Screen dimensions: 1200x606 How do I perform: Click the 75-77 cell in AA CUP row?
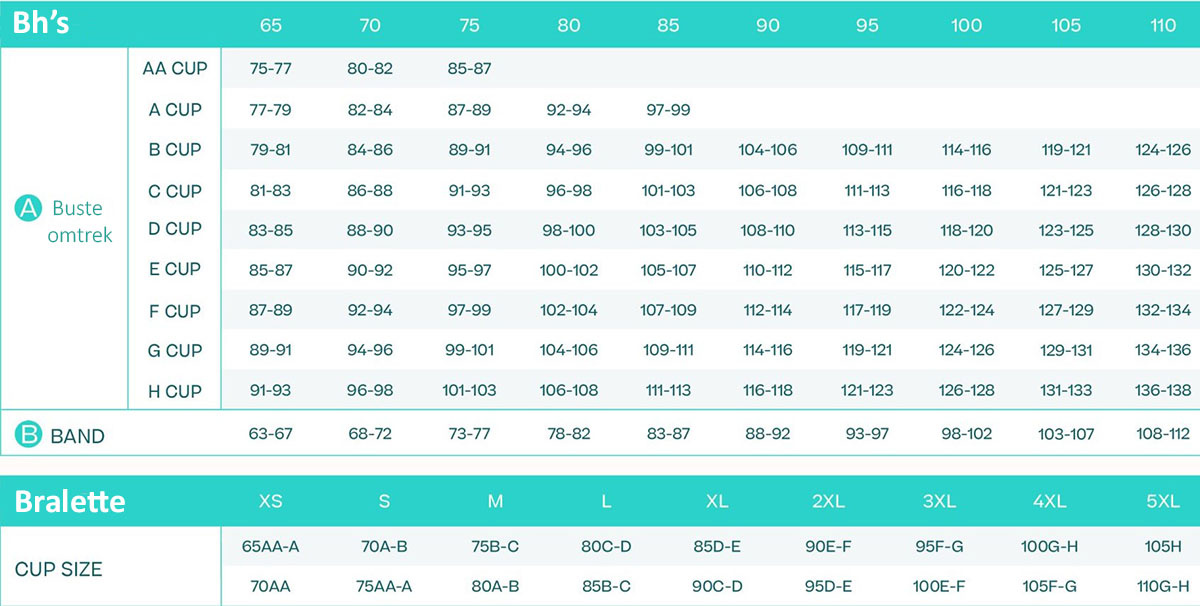coord(270,69)
